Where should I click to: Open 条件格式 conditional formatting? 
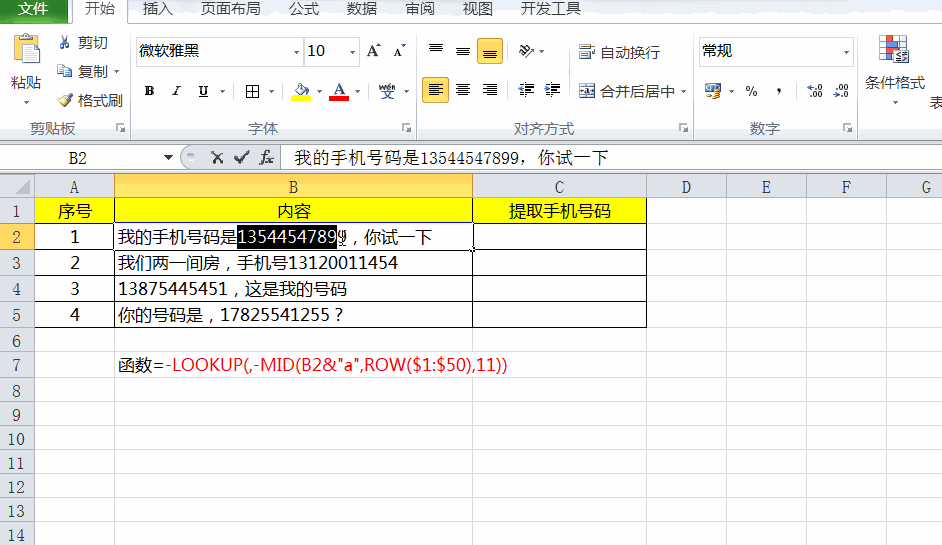point(895,69)
